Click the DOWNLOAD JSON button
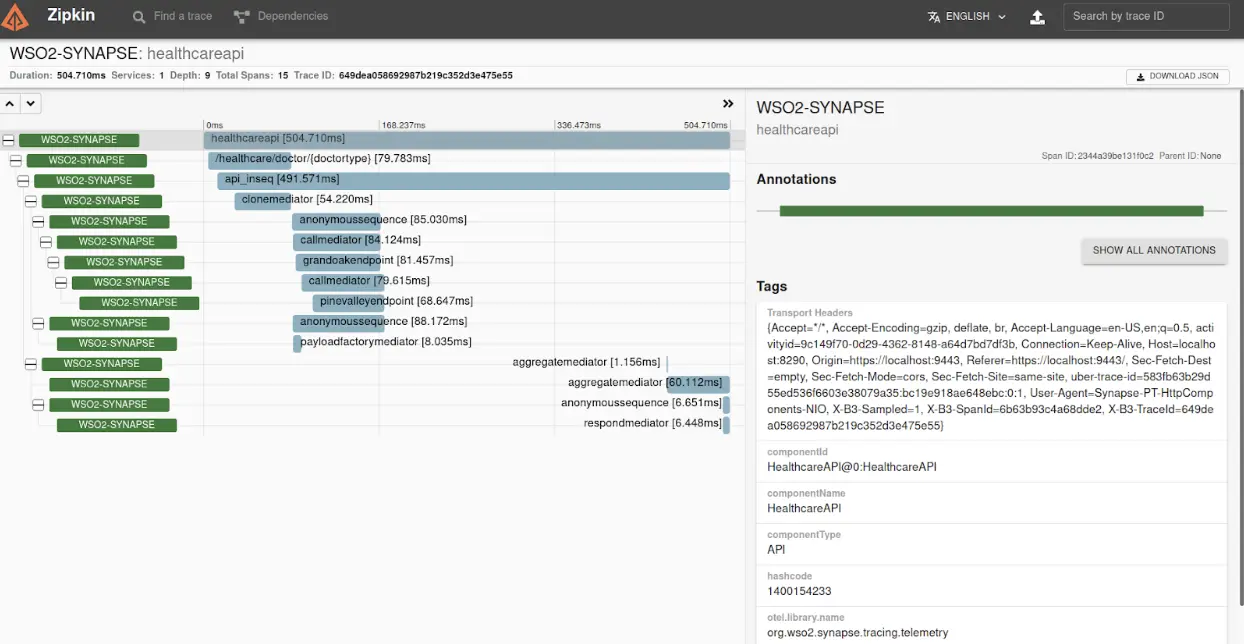 click(x=1177, y=76)
